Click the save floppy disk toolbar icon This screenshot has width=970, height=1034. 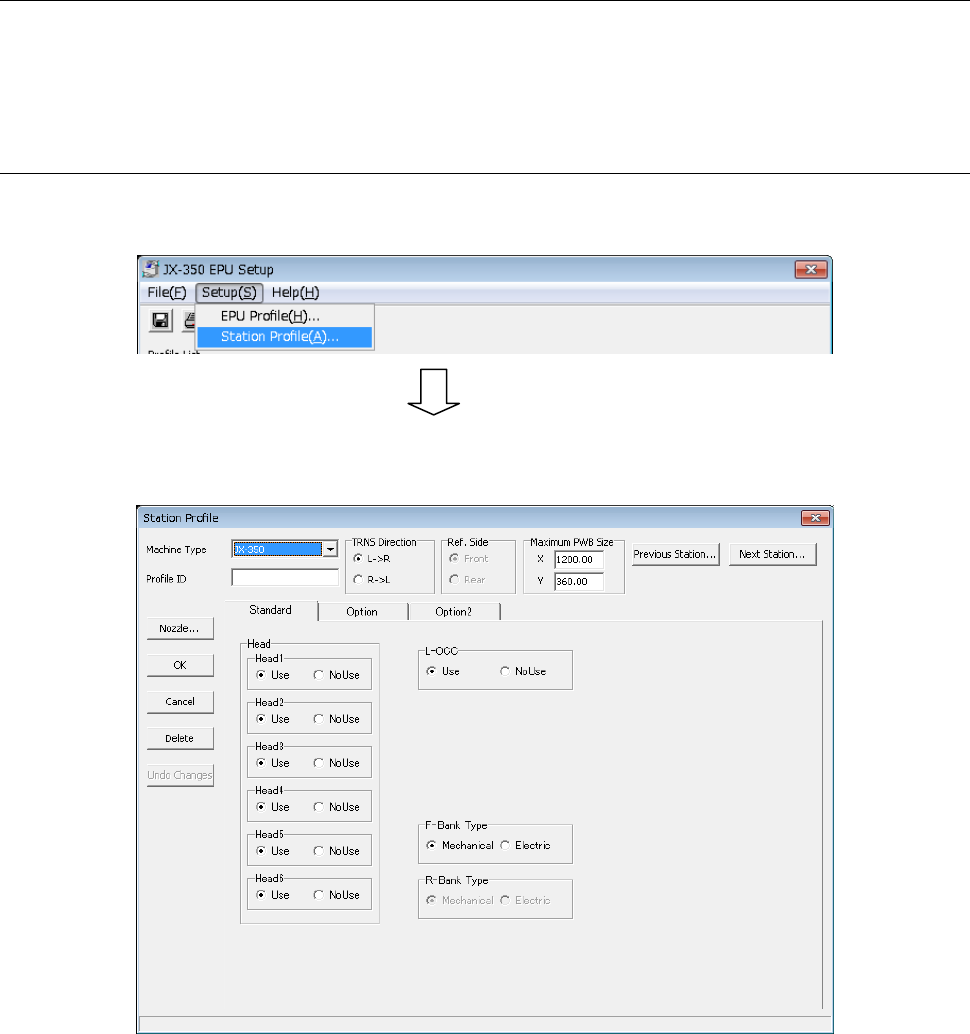160,320
